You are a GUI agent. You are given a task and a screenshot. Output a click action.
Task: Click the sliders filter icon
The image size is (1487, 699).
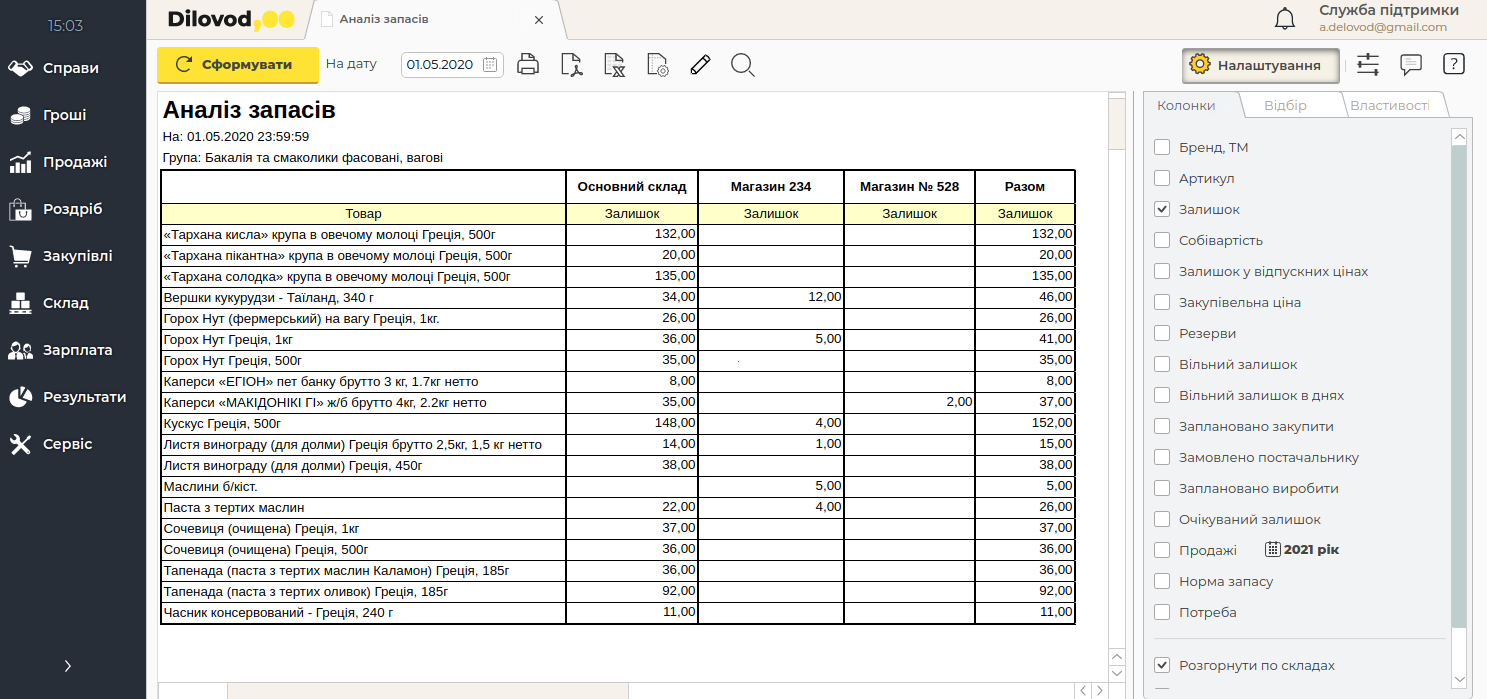(1368, 65)
